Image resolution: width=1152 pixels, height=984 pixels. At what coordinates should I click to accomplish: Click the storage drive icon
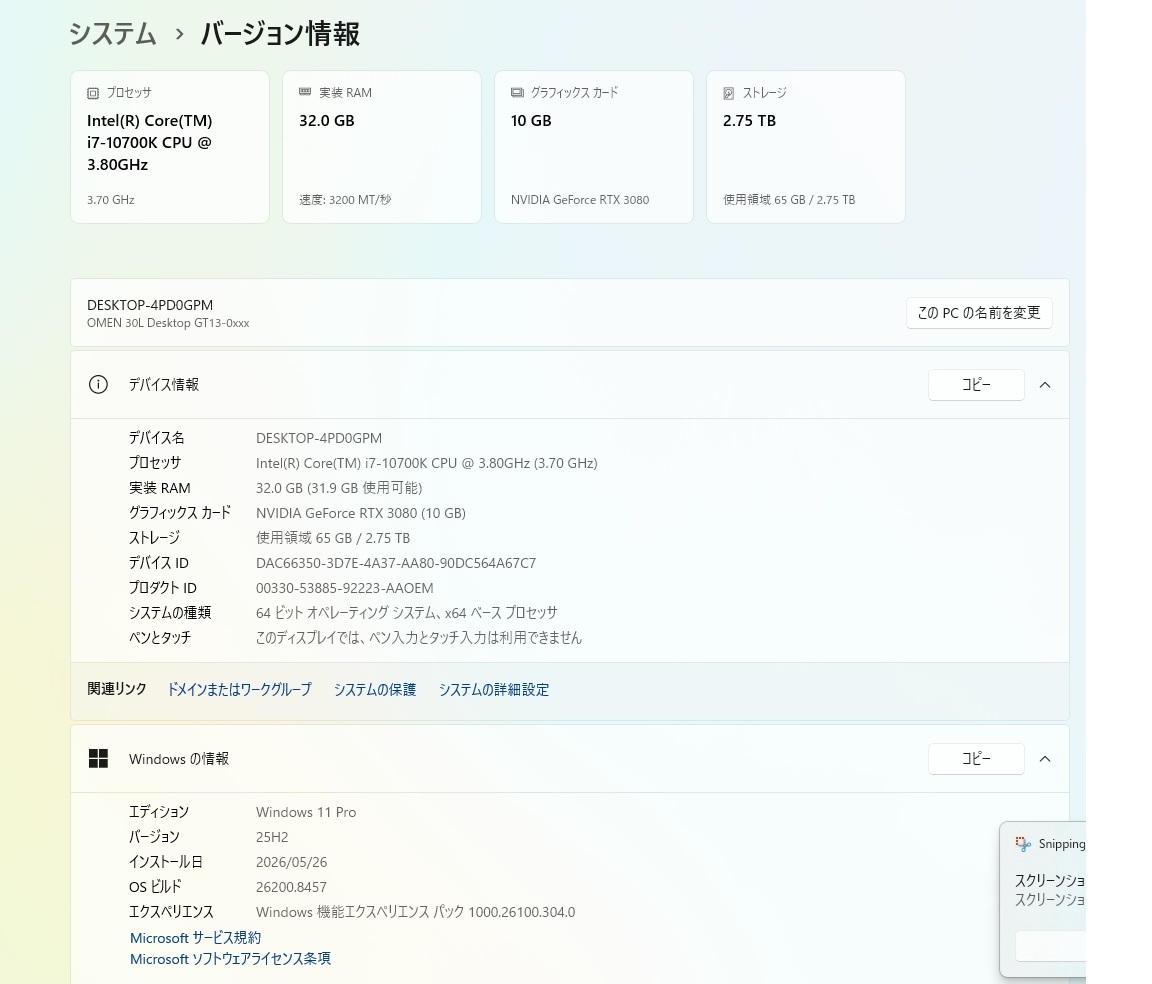click(729, 93)
